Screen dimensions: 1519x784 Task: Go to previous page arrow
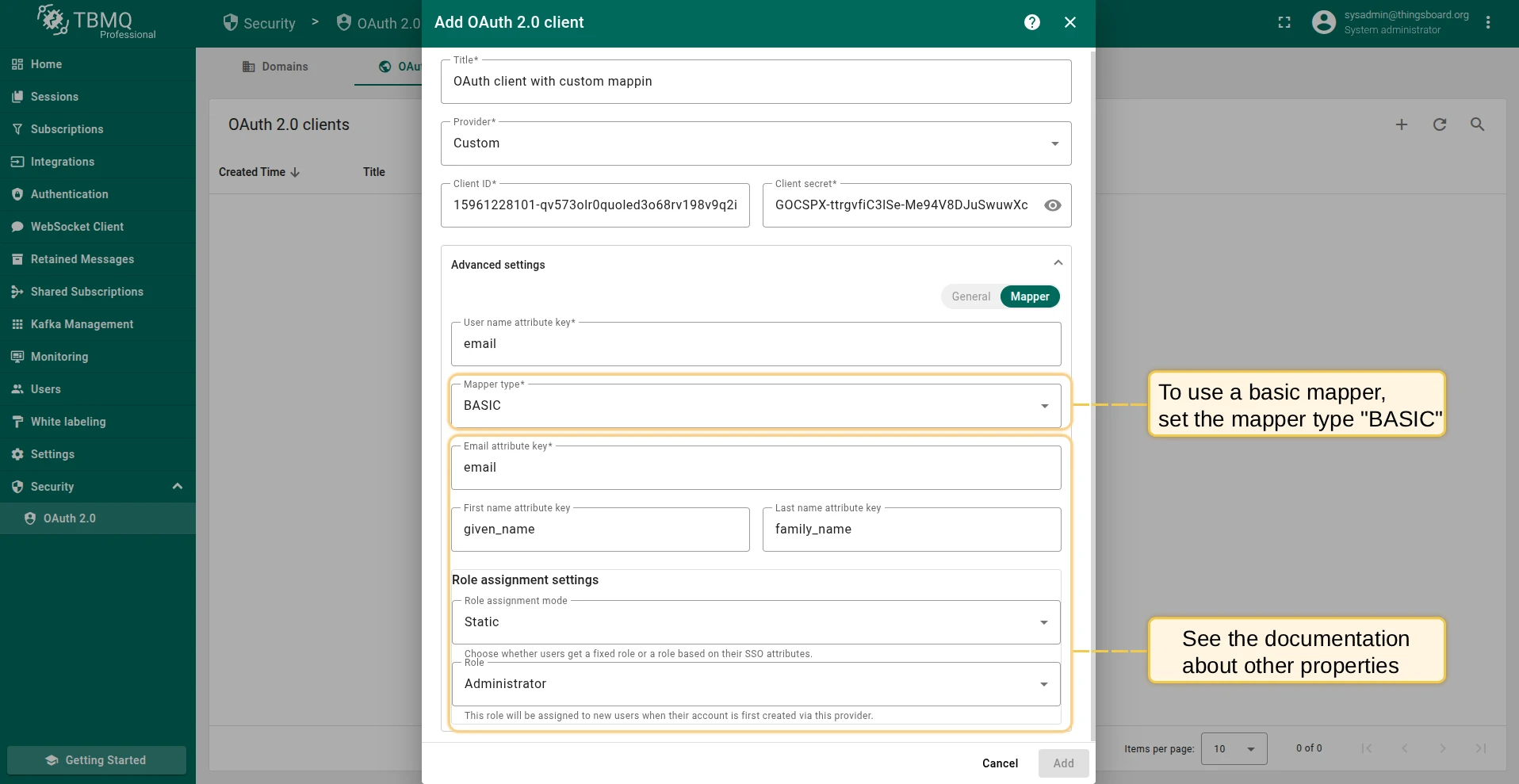point(1405,748)
